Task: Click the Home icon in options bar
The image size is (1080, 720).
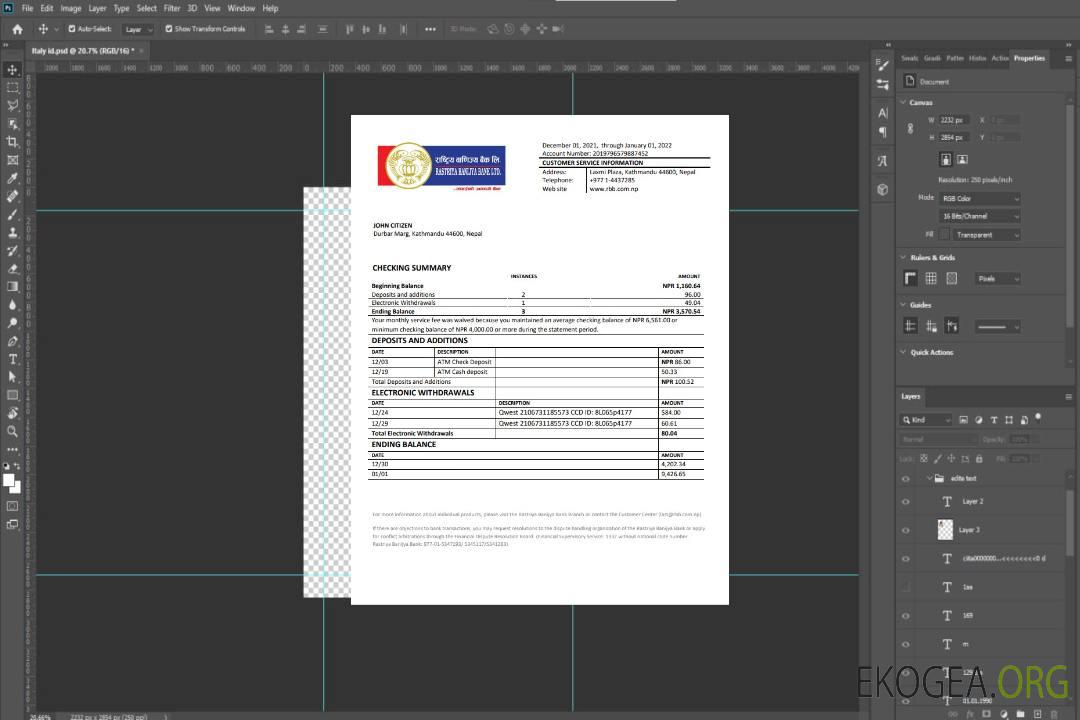Action: pos(16,29)
